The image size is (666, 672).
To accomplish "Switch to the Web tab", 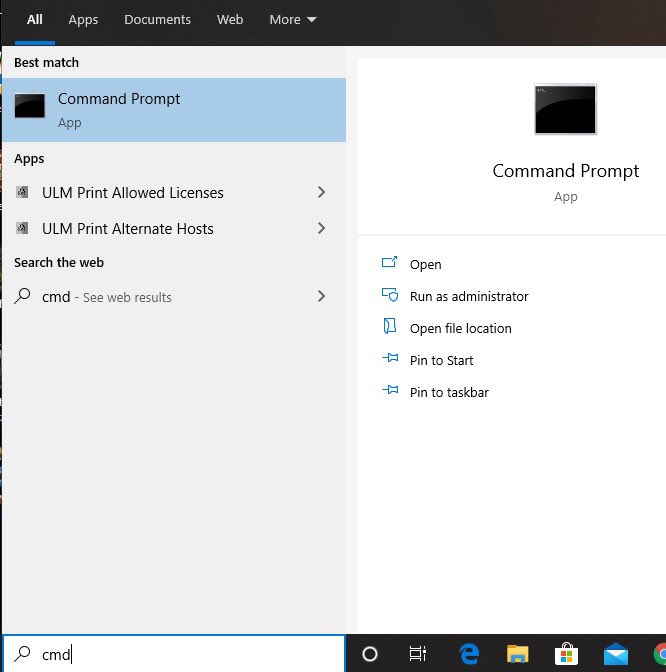I will (230, 20).
